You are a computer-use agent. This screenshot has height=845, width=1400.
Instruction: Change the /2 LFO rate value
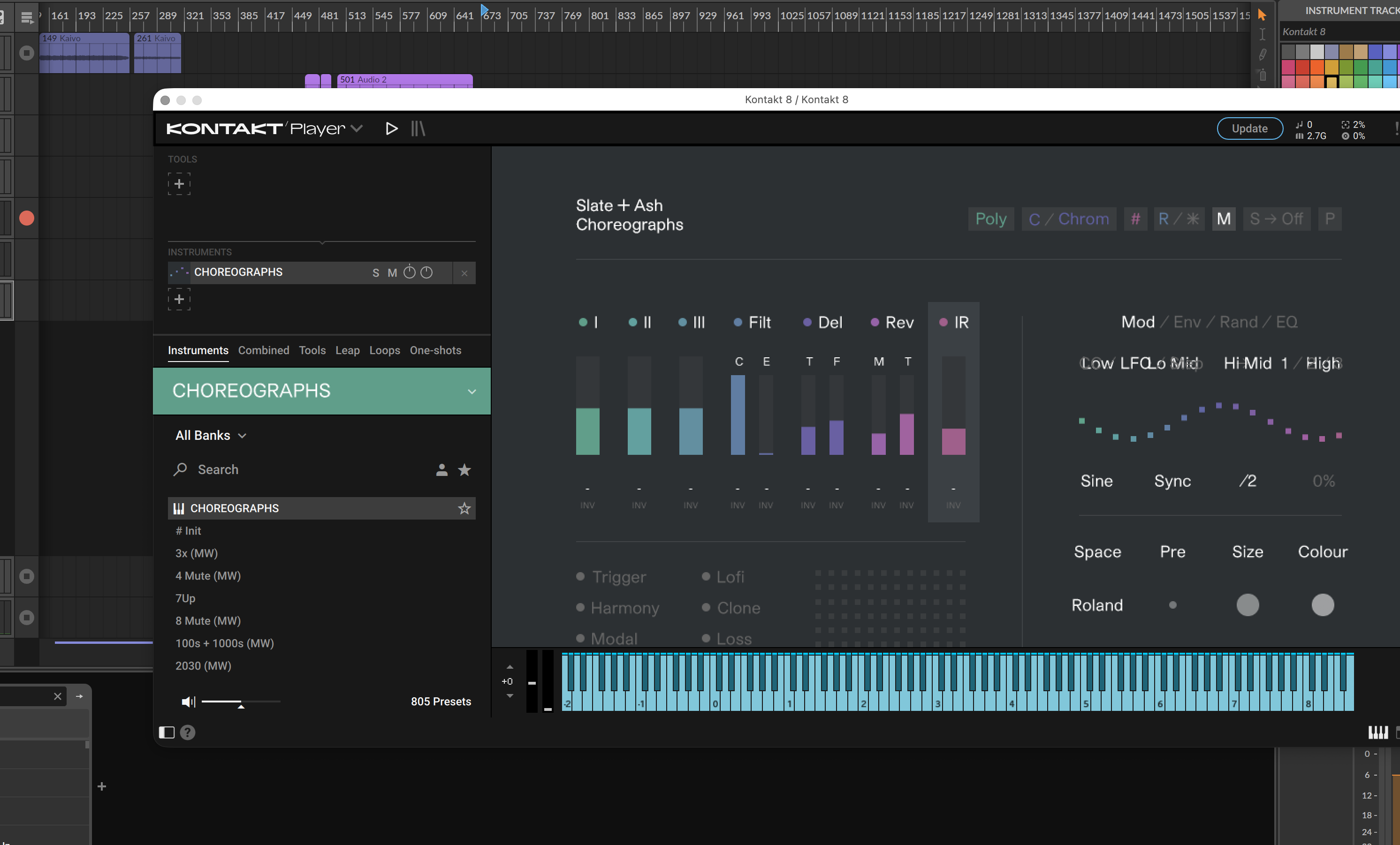pos(1247,481)
